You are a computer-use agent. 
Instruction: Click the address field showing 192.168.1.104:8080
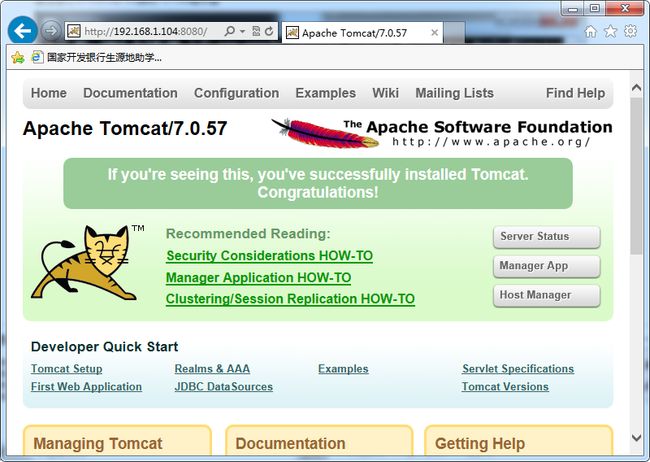146,32
